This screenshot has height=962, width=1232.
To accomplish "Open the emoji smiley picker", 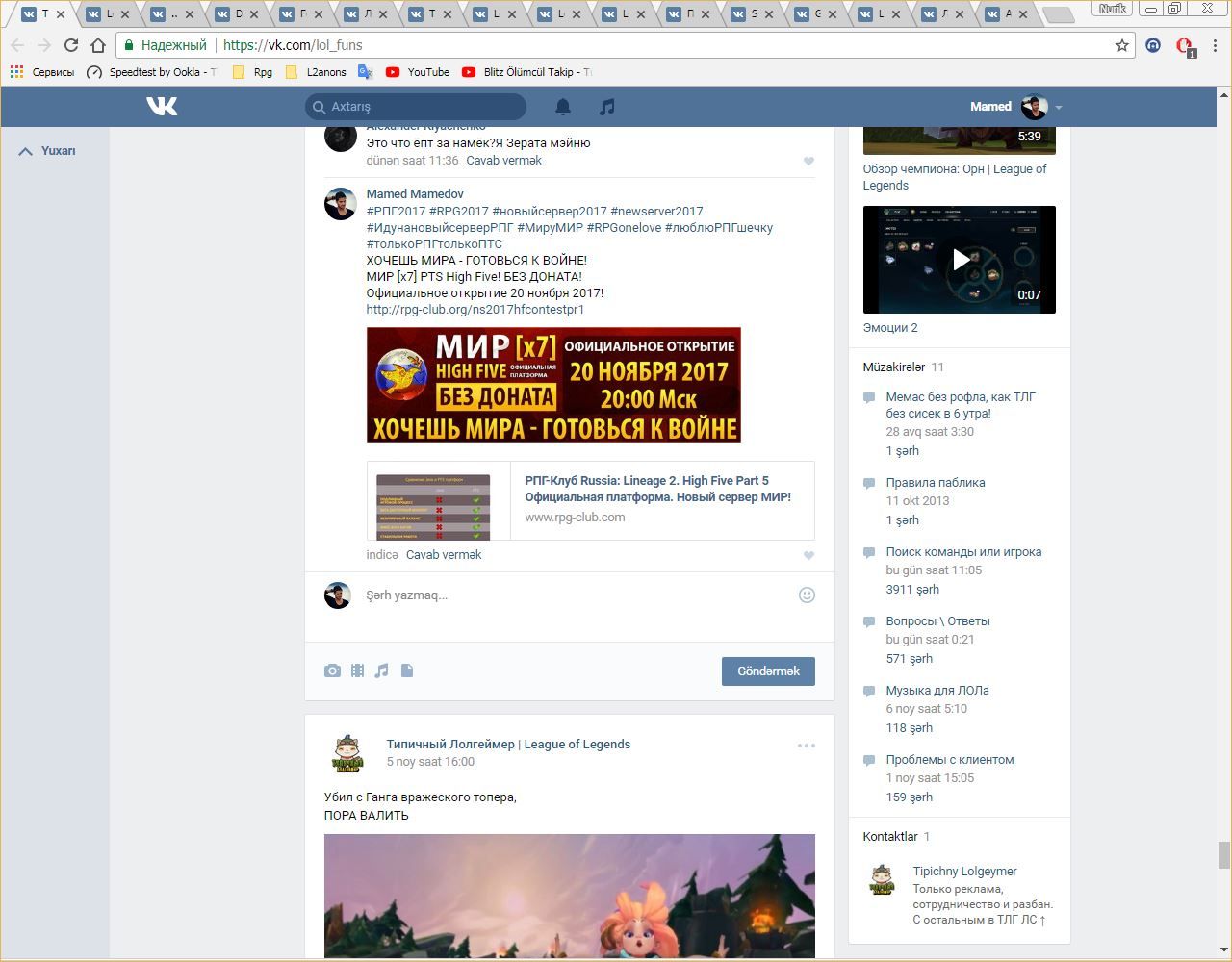I will tap(807, 595).
